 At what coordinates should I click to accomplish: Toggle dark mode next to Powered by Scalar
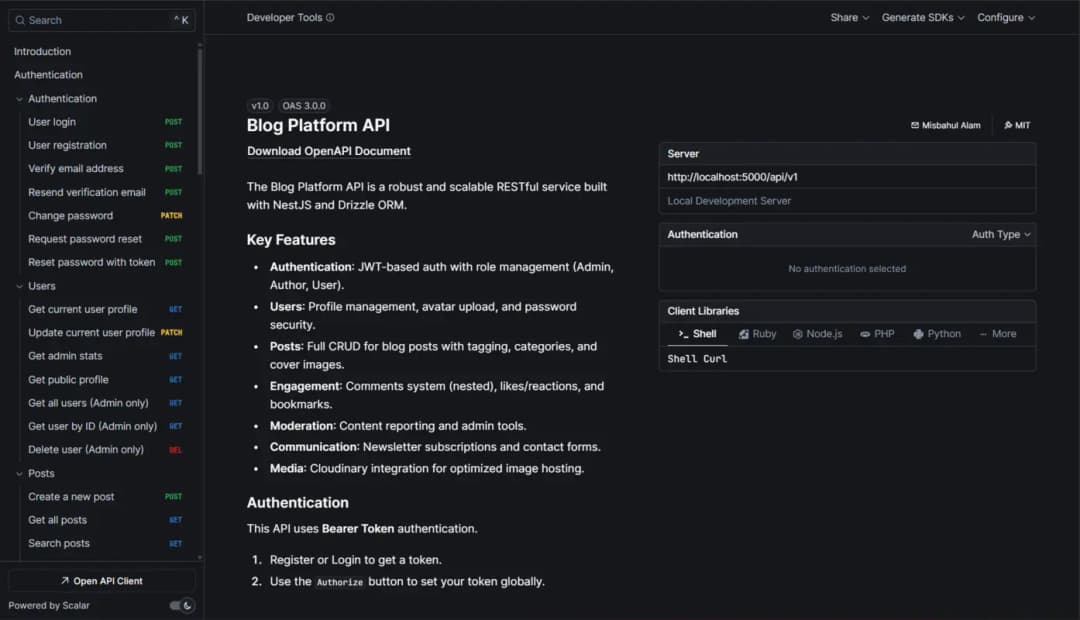(x=183, y=605)
